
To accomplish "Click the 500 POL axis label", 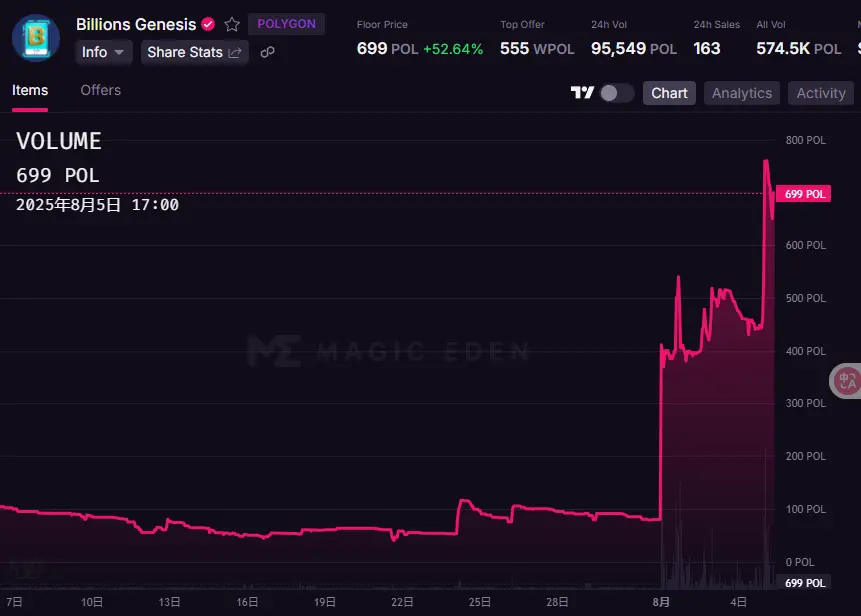I will [806, 298].
